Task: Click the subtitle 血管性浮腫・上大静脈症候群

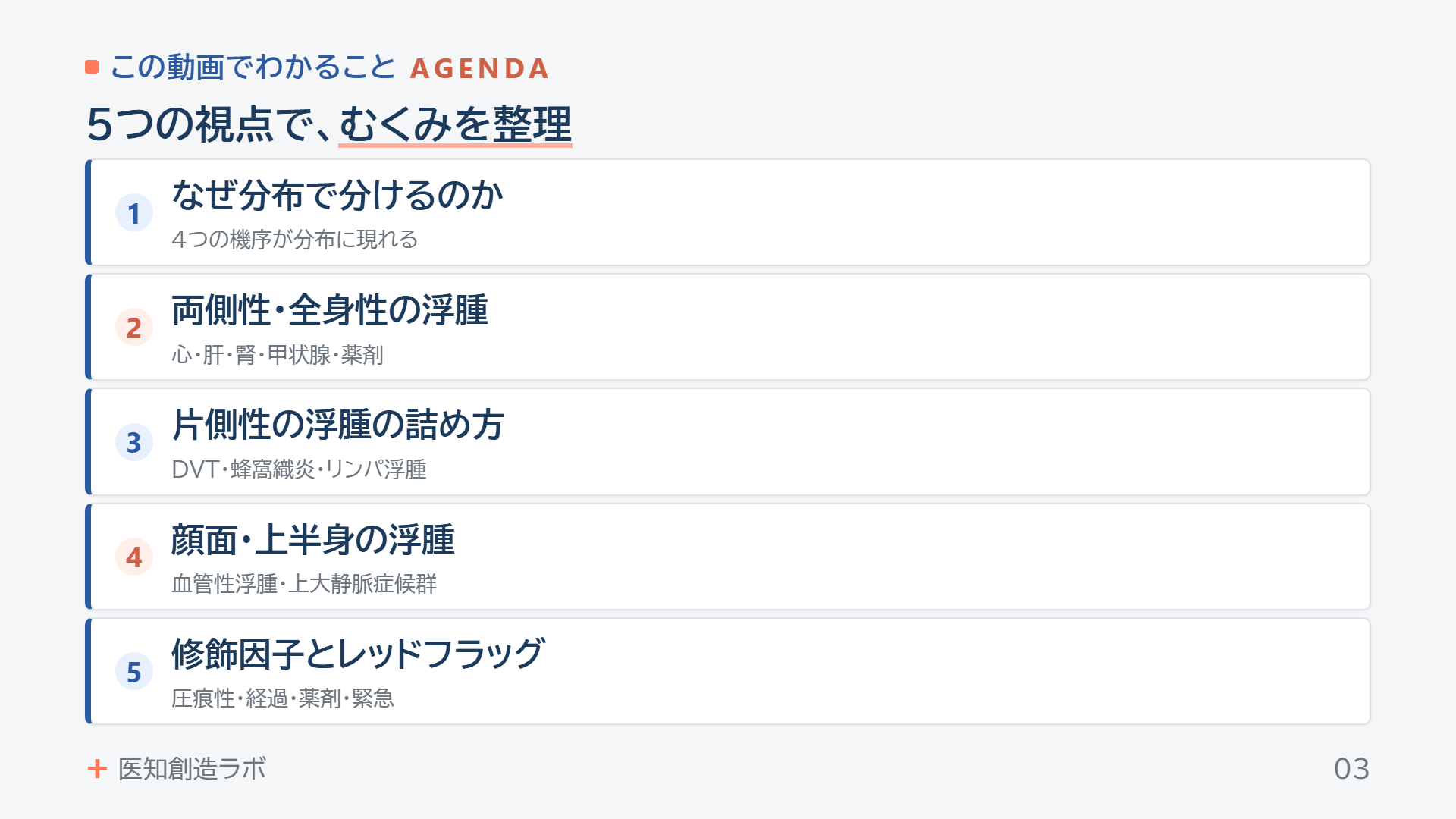Action: coord(304,584)
